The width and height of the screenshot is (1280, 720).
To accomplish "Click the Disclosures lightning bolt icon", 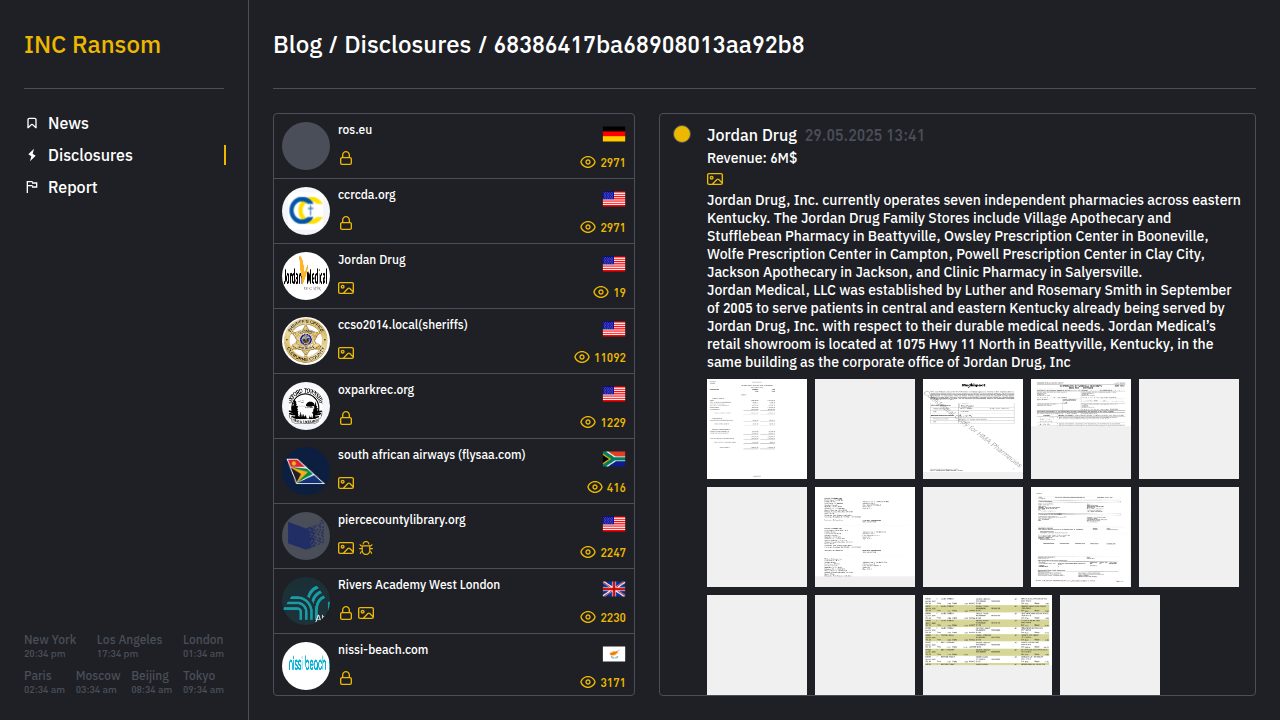I will (x=32, y=155).
